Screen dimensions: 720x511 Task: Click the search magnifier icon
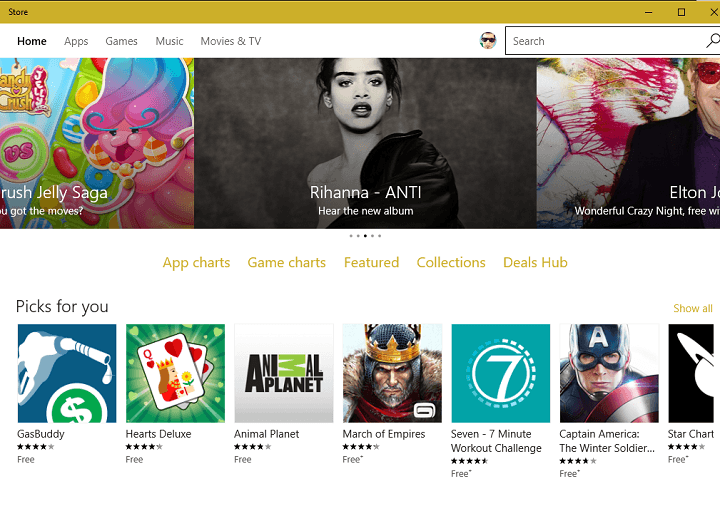click(x=713, y=41)
